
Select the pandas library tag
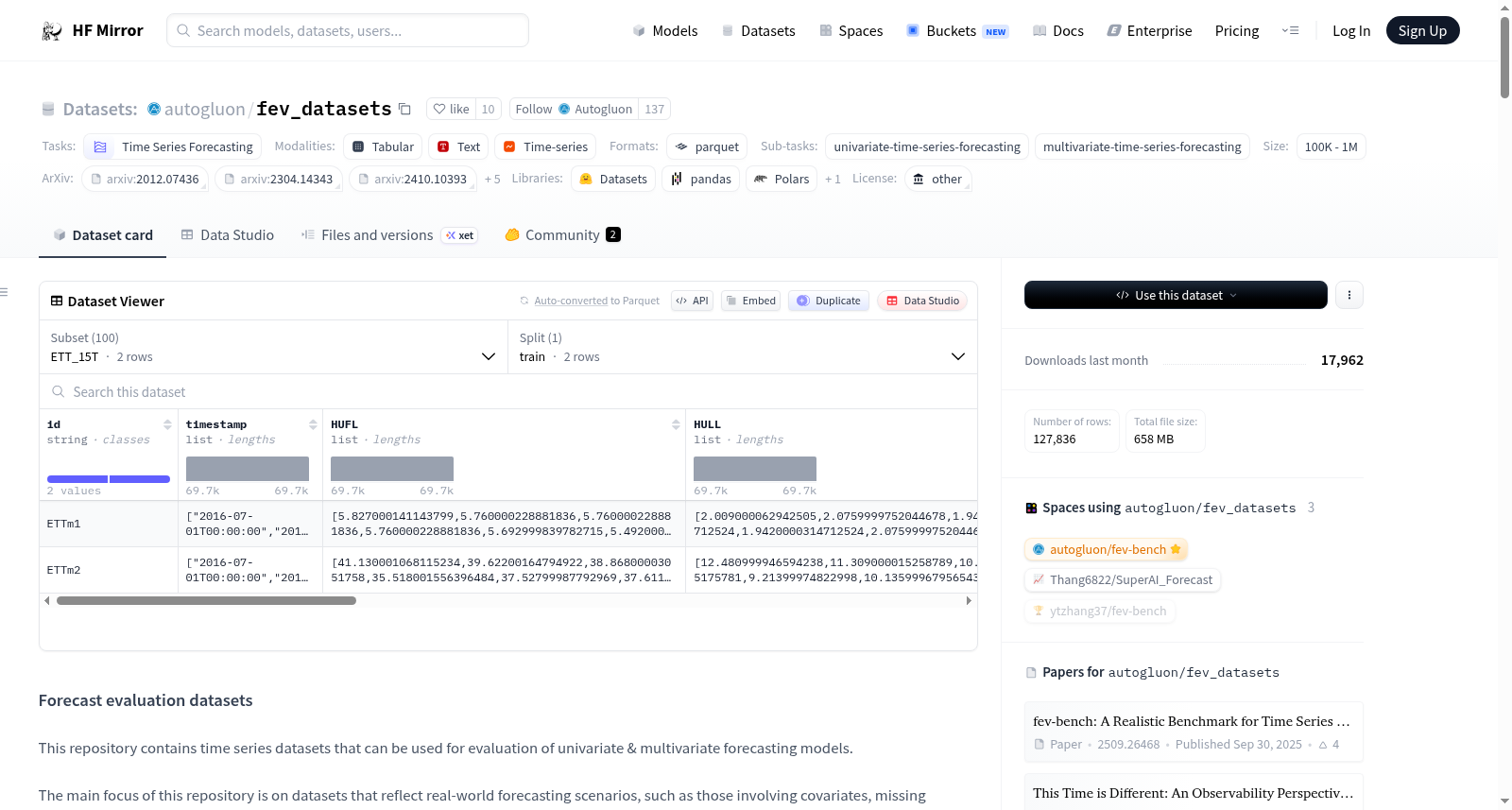[700, 179]
